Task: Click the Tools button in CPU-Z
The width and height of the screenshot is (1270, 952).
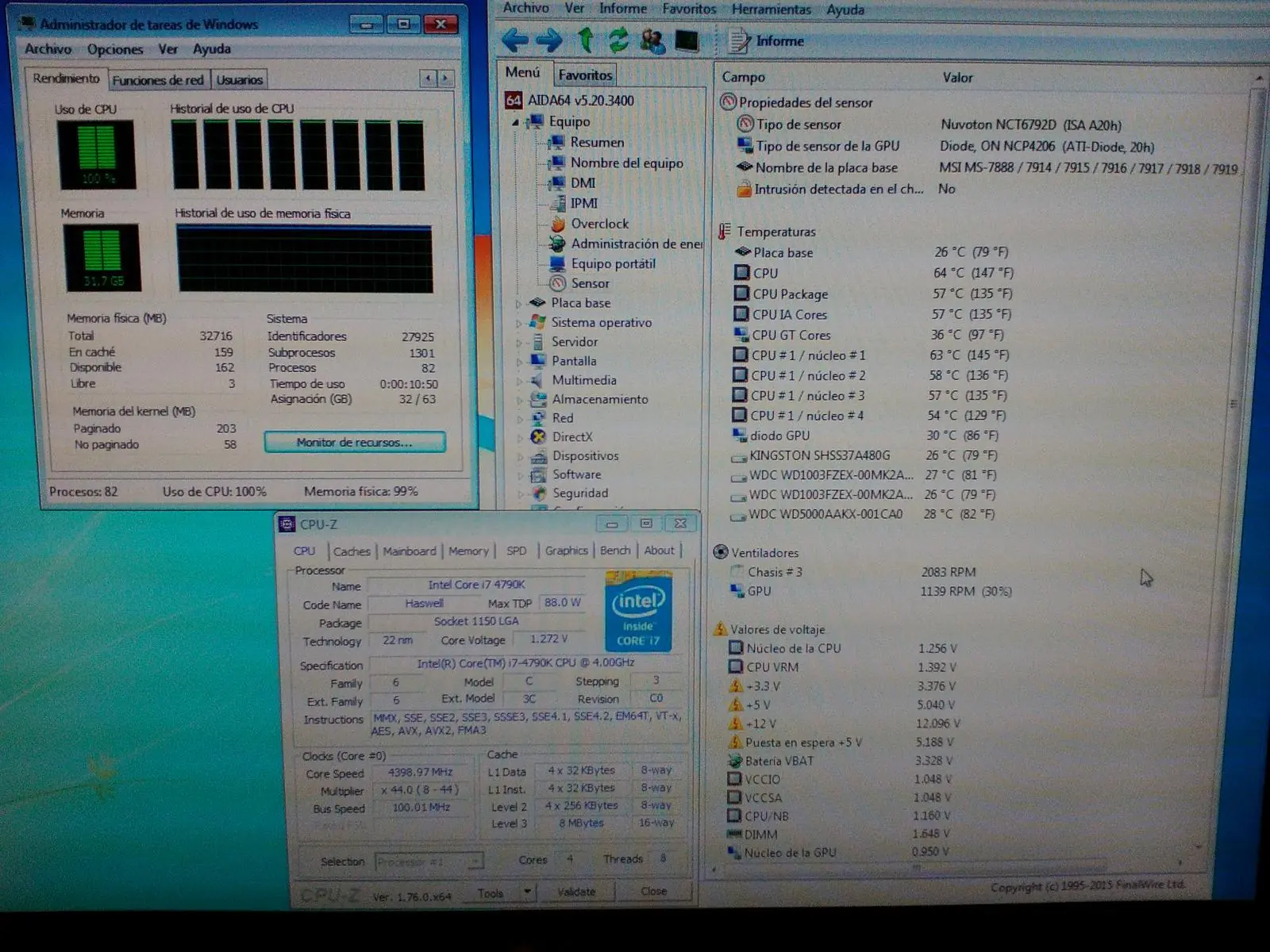Action: [491, 893]
